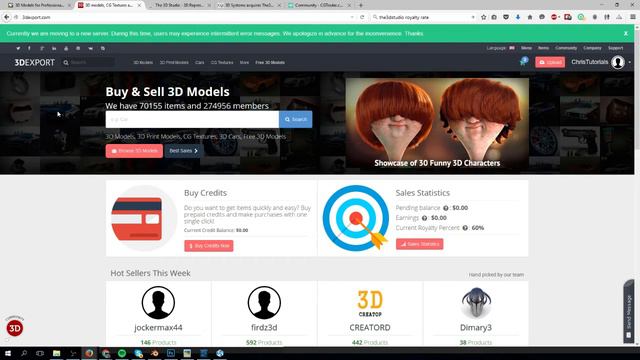Click the ChrisTutorials profile avatar
Screen dimensions: 640x360
618,62
